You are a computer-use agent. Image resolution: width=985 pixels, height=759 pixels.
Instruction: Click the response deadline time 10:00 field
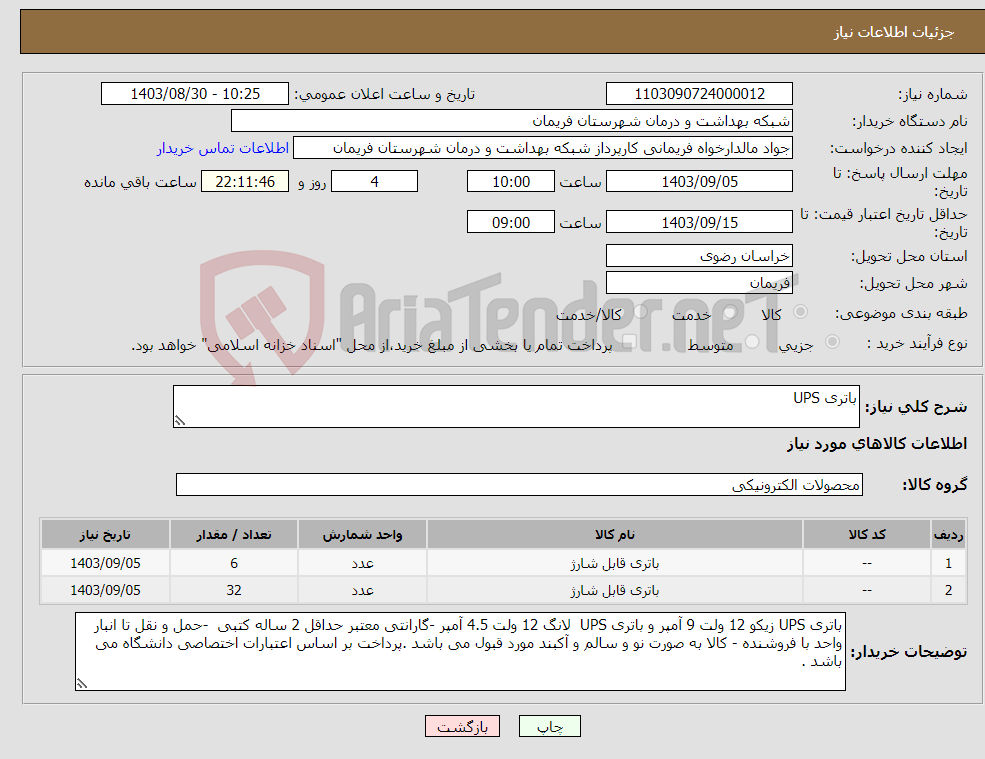coord(511,182)
